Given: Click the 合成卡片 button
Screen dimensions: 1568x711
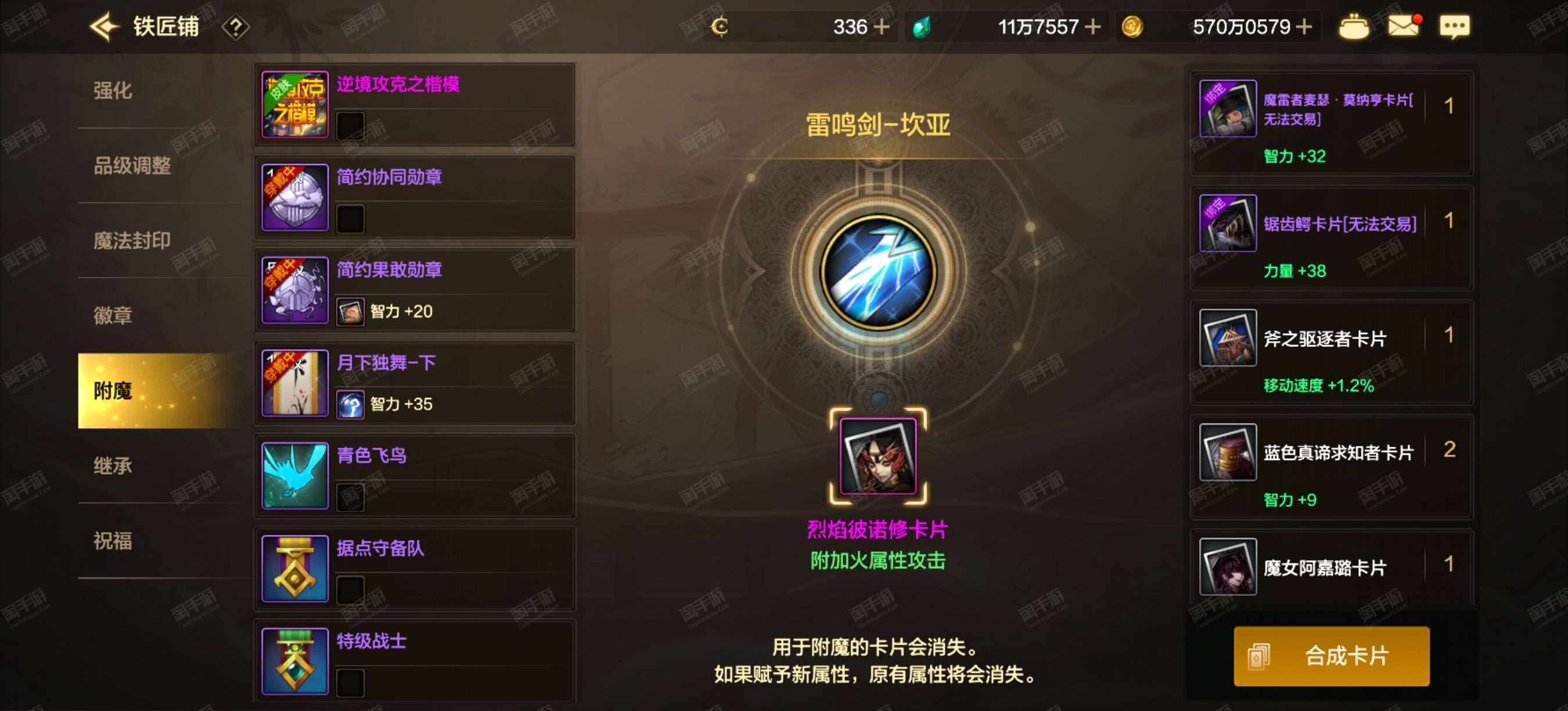Looking at the screenshot, I should [x=1331, y=656].
